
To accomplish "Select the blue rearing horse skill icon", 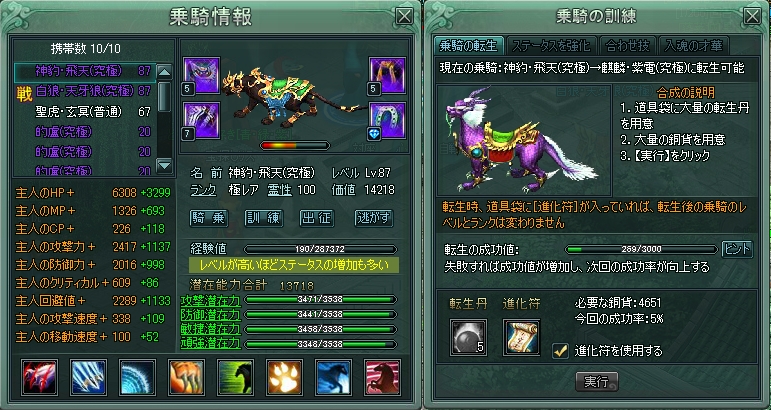I will (x=333, y=377).
